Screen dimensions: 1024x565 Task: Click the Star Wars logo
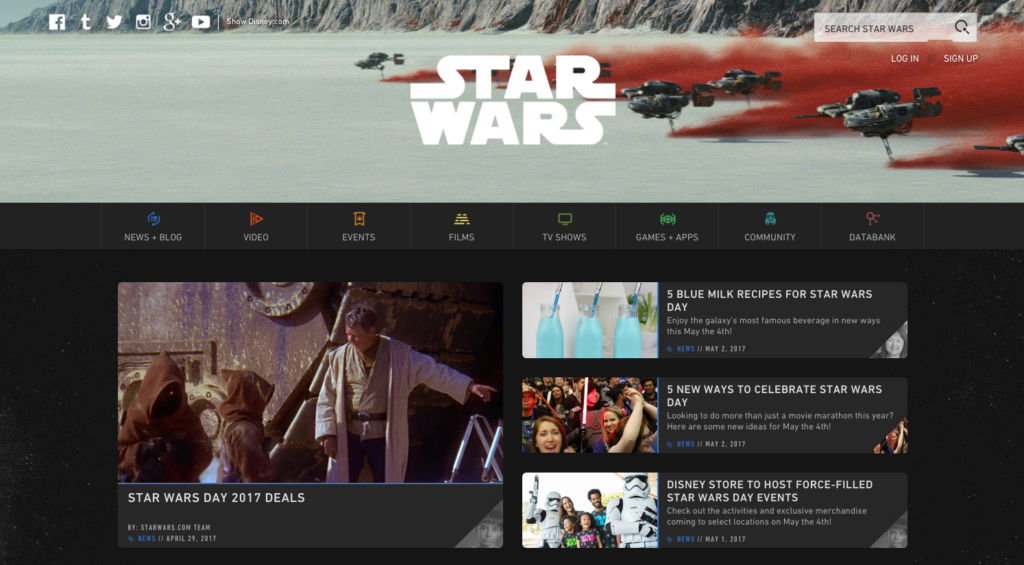click(513, 100)
